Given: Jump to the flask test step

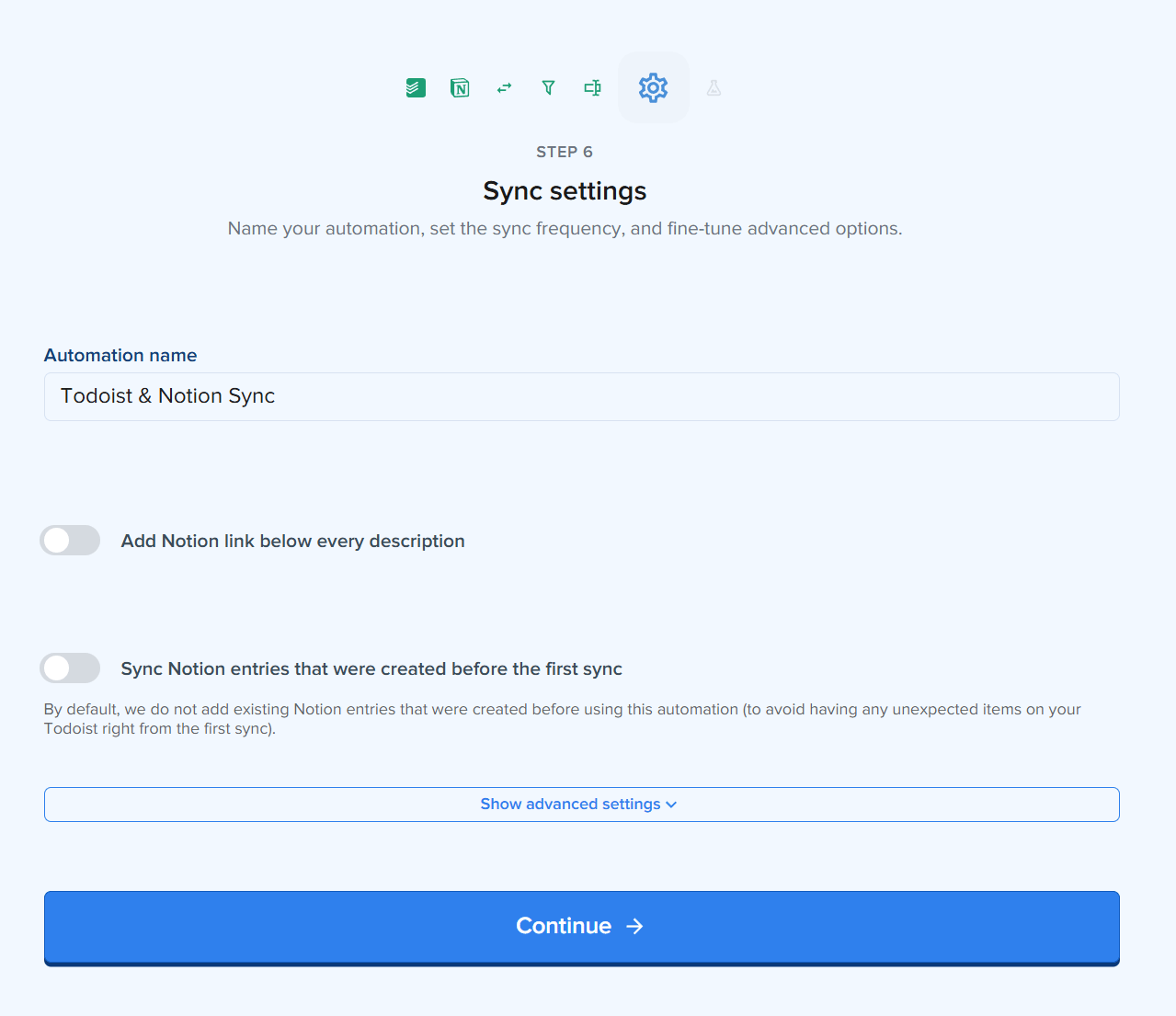Looking at the screenshot, I should (x=714, y=88).
